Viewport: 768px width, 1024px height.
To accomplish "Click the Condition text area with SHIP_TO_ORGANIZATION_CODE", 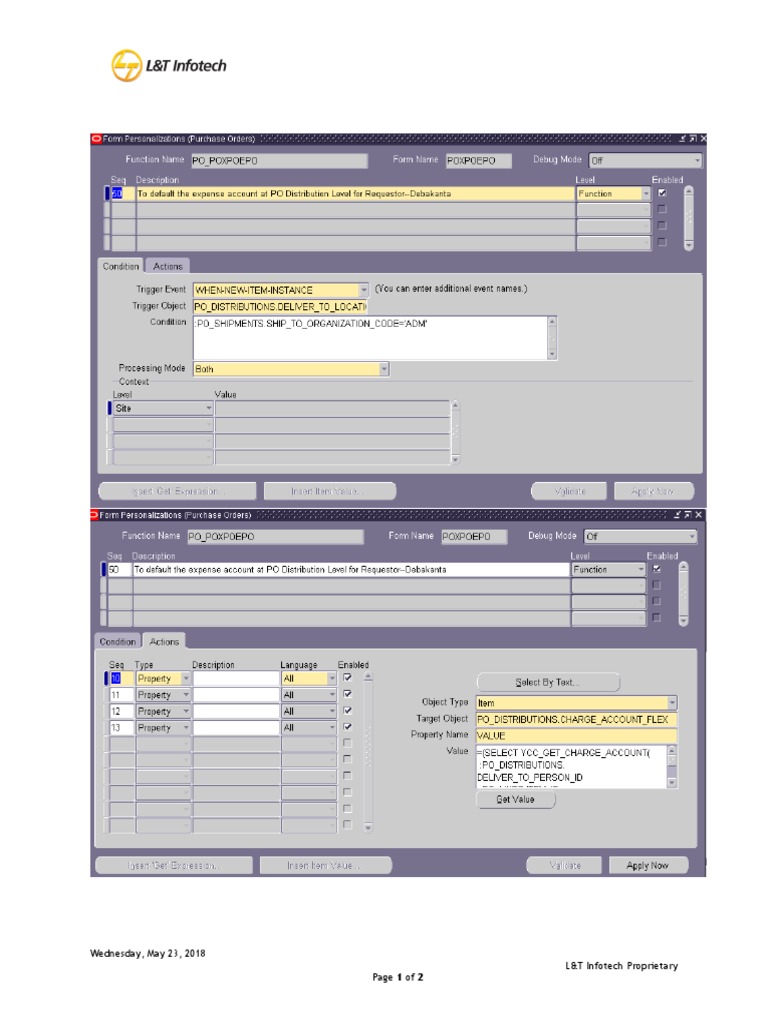I will point(370,338).
